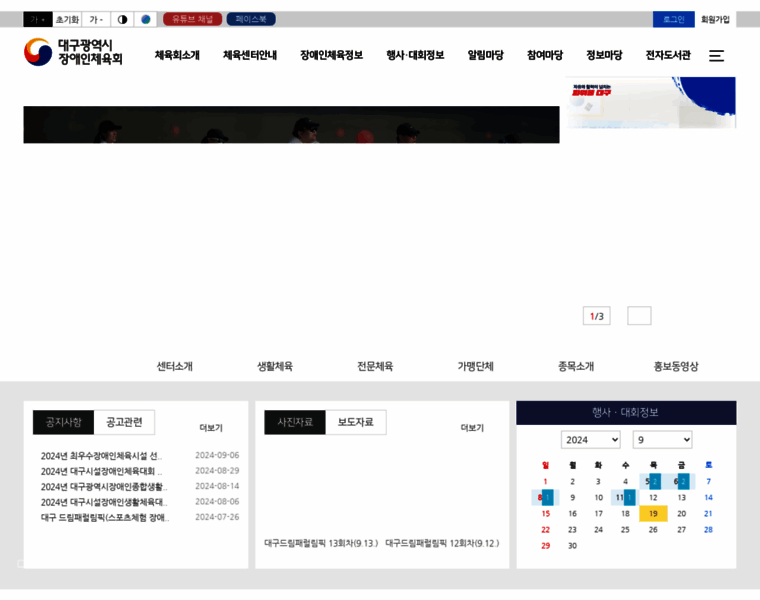Open the 2024 year dropdown
The width and height of the screenshot is (760, 600).
click(x=590, y=440)
